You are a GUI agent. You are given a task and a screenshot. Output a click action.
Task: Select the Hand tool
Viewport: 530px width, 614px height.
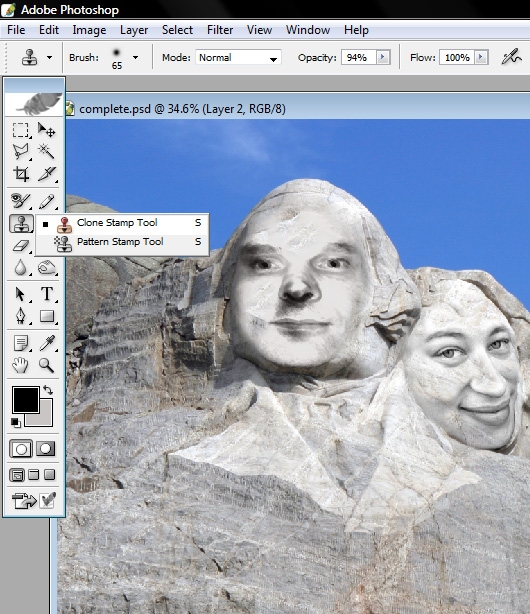coord(20,365)
